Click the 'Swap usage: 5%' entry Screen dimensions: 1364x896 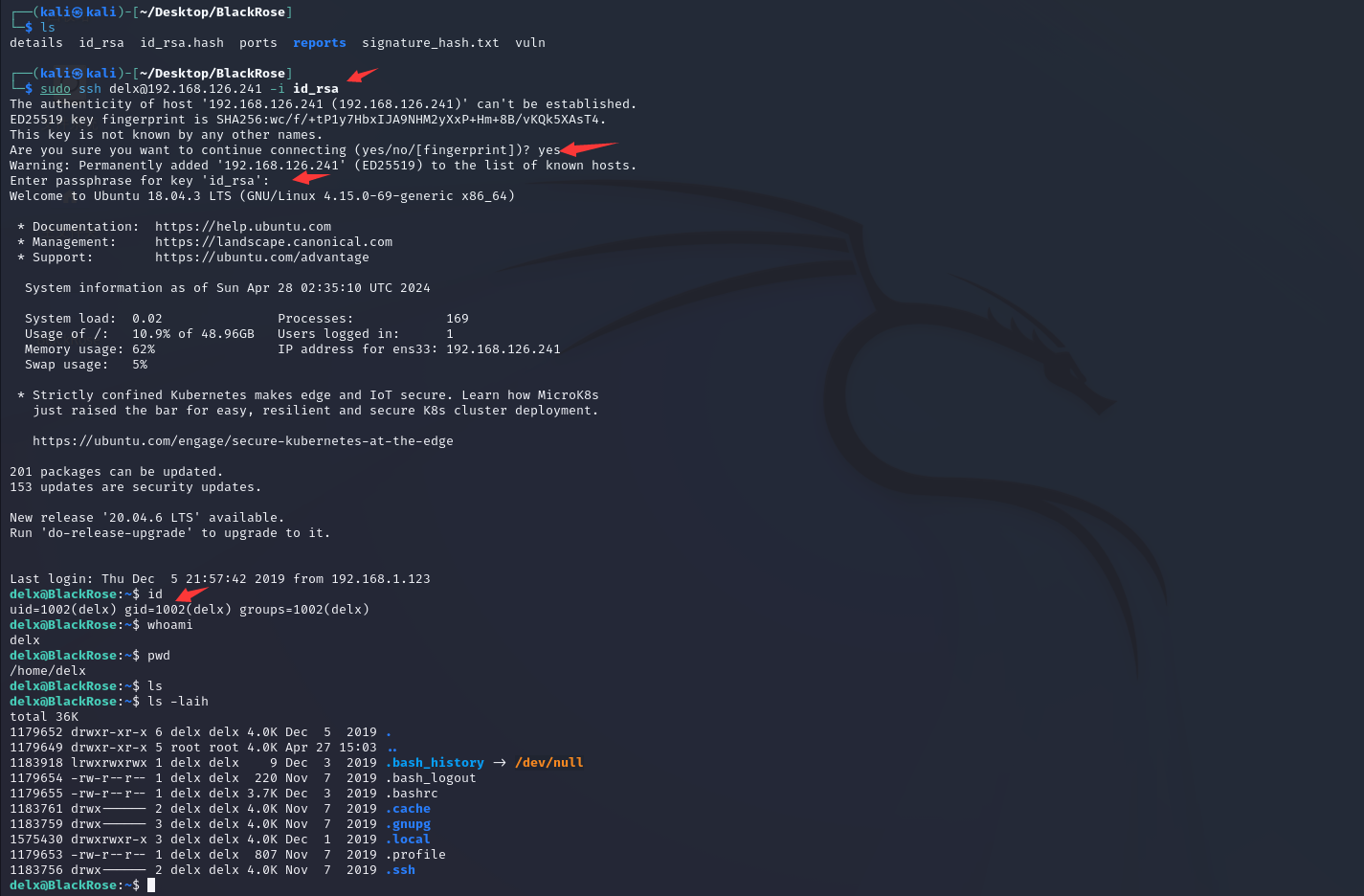86,365
